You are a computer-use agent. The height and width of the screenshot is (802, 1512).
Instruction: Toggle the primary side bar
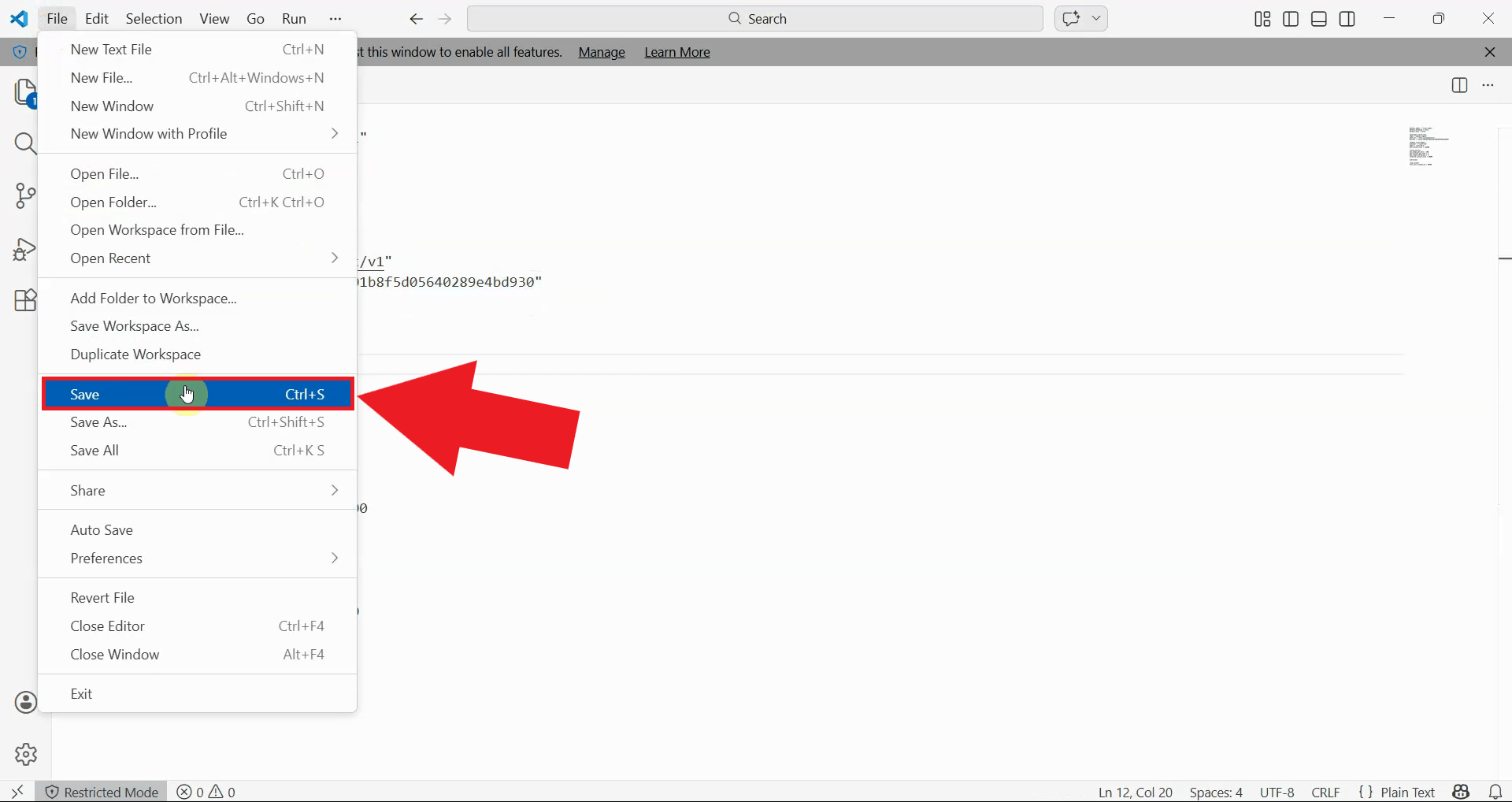1291,18
